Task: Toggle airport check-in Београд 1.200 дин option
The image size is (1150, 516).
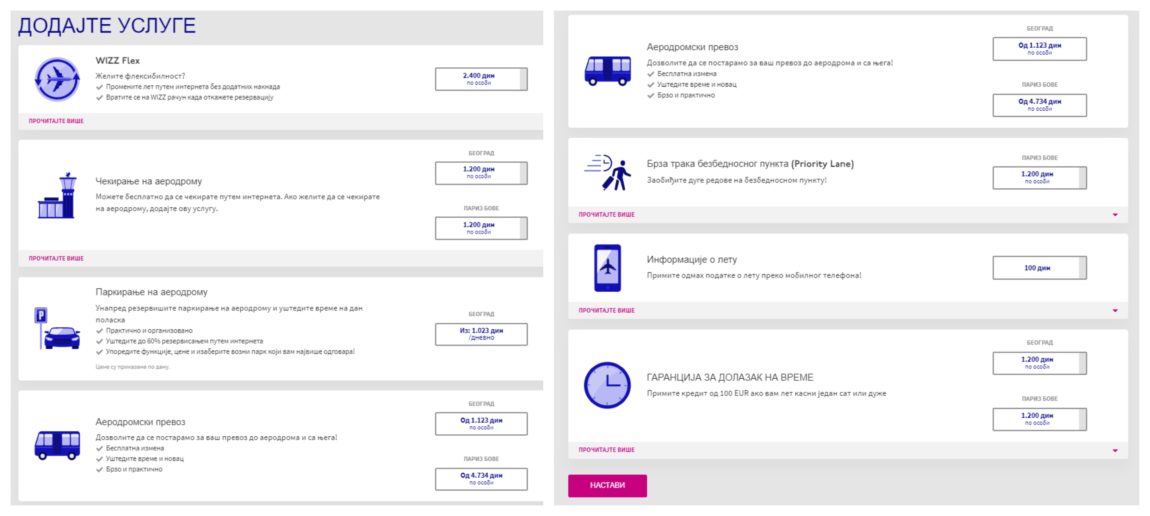Action: pos(481,173)
